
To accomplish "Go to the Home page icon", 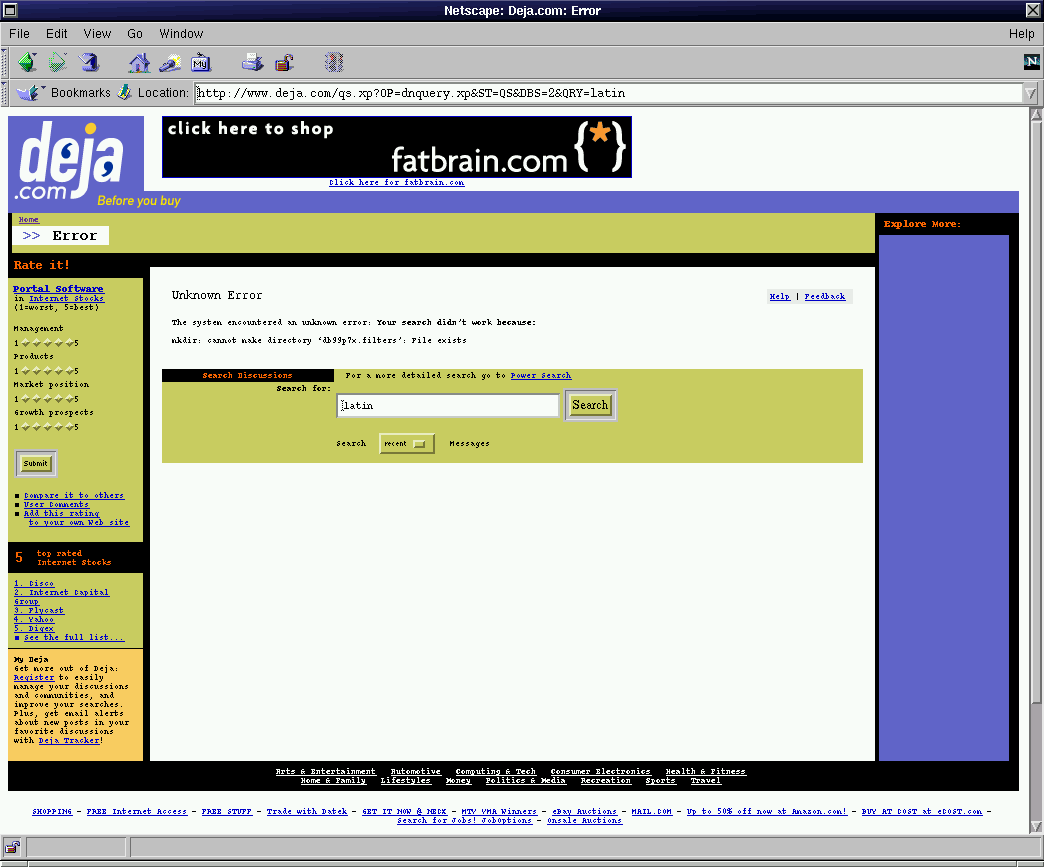I will tap(139, 62).
